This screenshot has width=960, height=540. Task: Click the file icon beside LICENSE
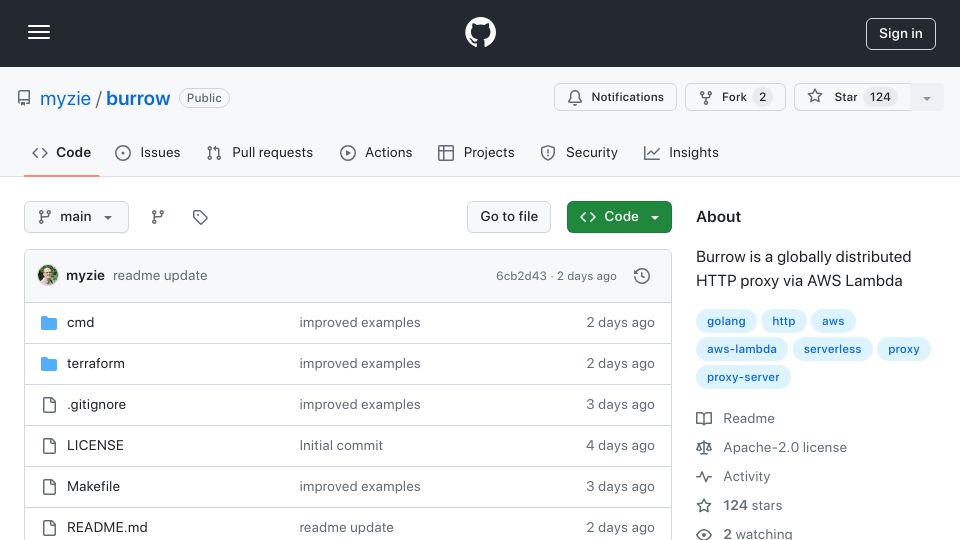point(49,446)
